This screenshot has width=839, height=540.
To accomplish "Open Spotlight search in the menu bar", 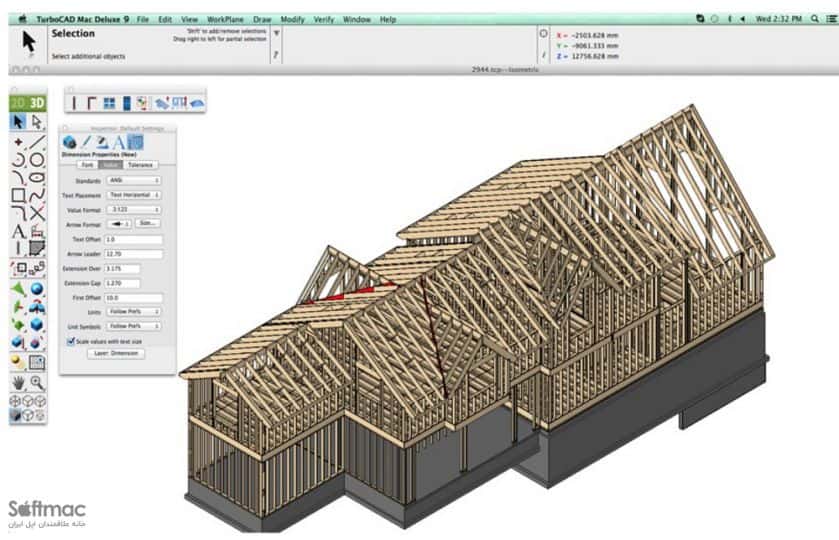I will (815, 19).
